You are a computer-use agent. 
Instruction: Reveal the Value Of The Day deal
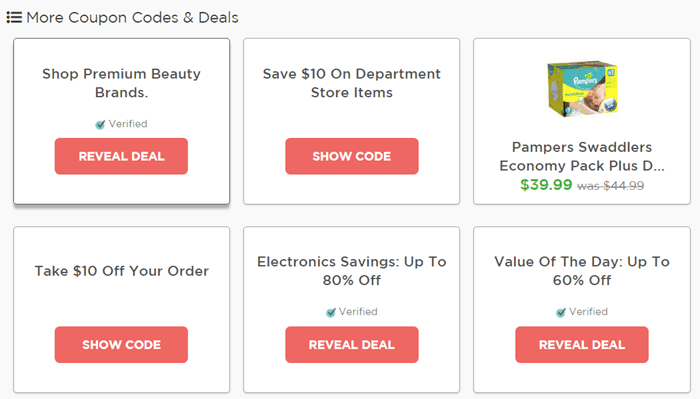click(582, 345)
